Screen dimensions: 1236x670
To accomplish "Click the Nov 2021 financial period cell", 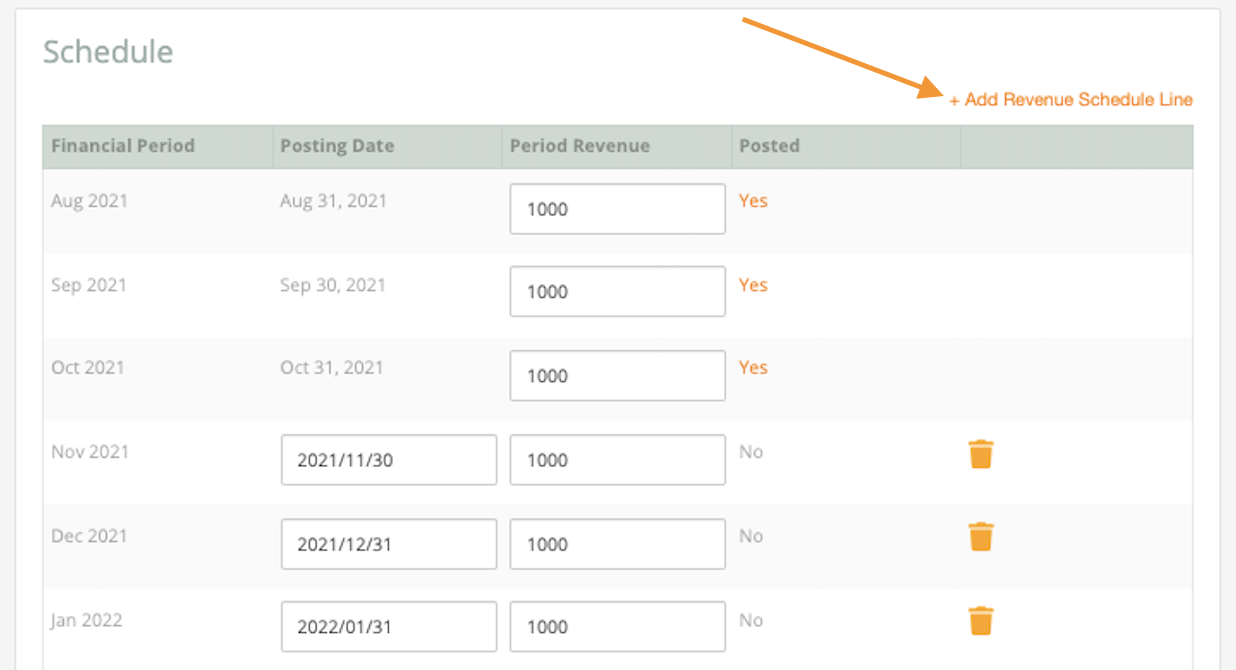I will pyautogui.click(x=90, y=452).
